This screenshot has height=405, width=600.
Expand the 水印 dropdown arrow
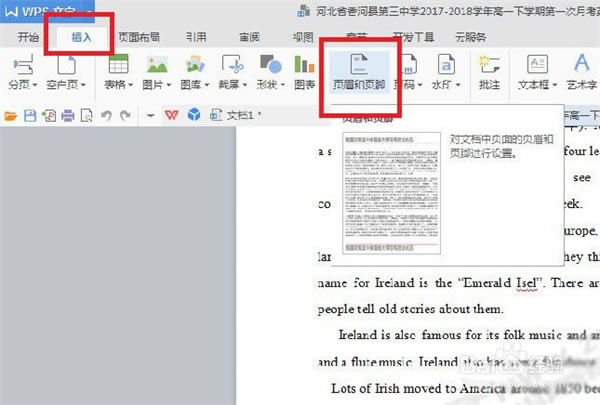point(458,85)
